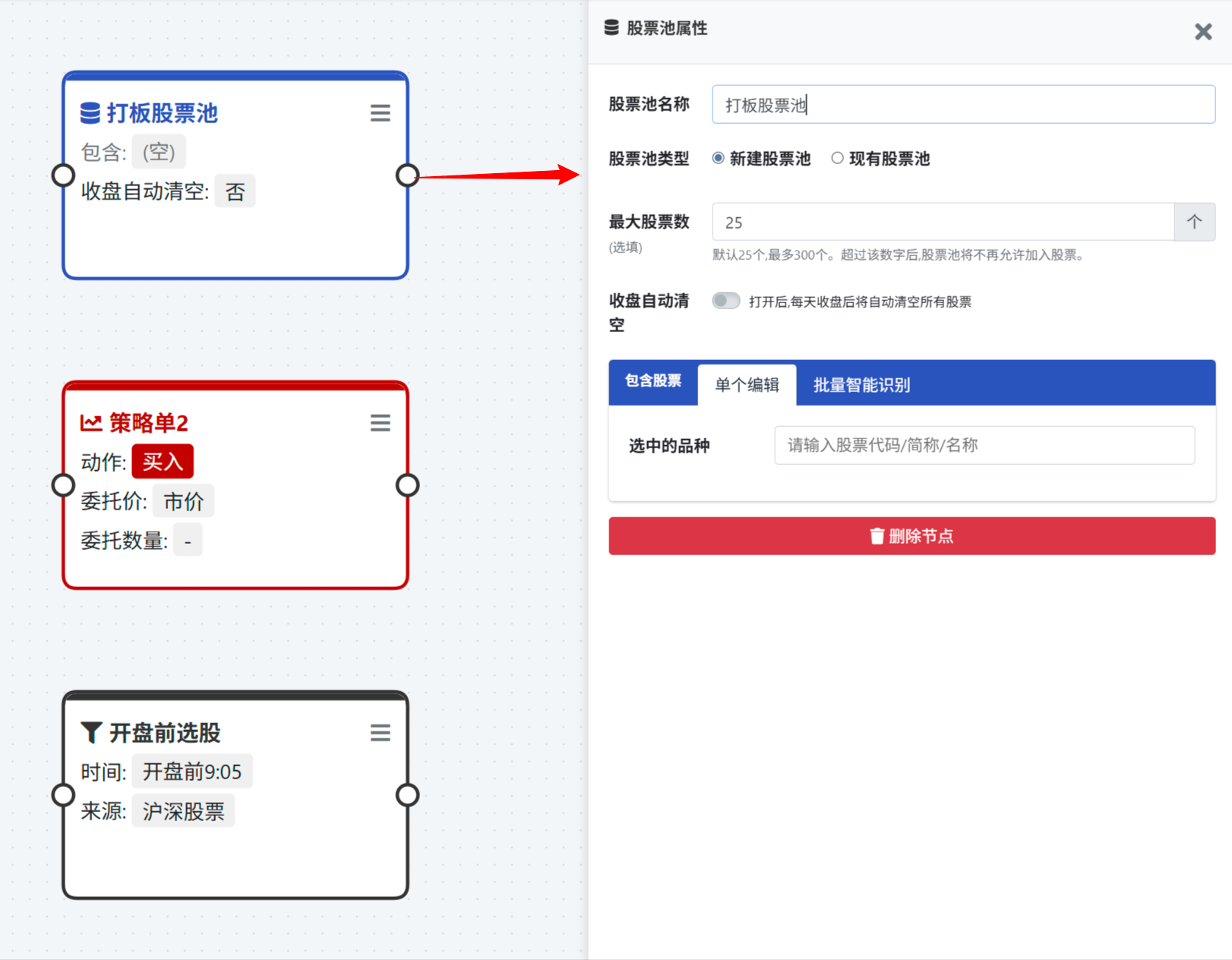Open the 策略单2 node hamburger menu

(x=381, y=423)
